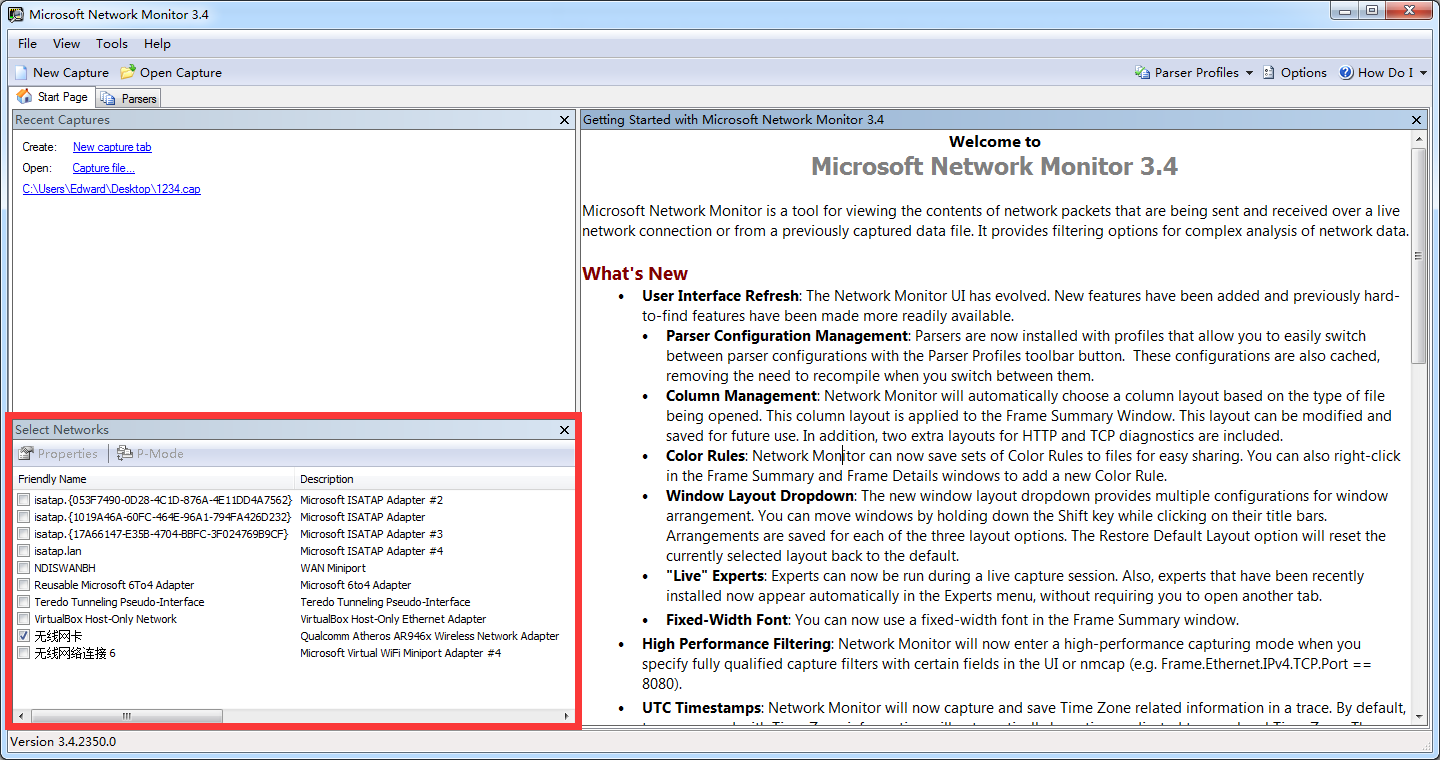
Task: Open the Tools menu
Action: pyautogui.click(x=111, y=43)
